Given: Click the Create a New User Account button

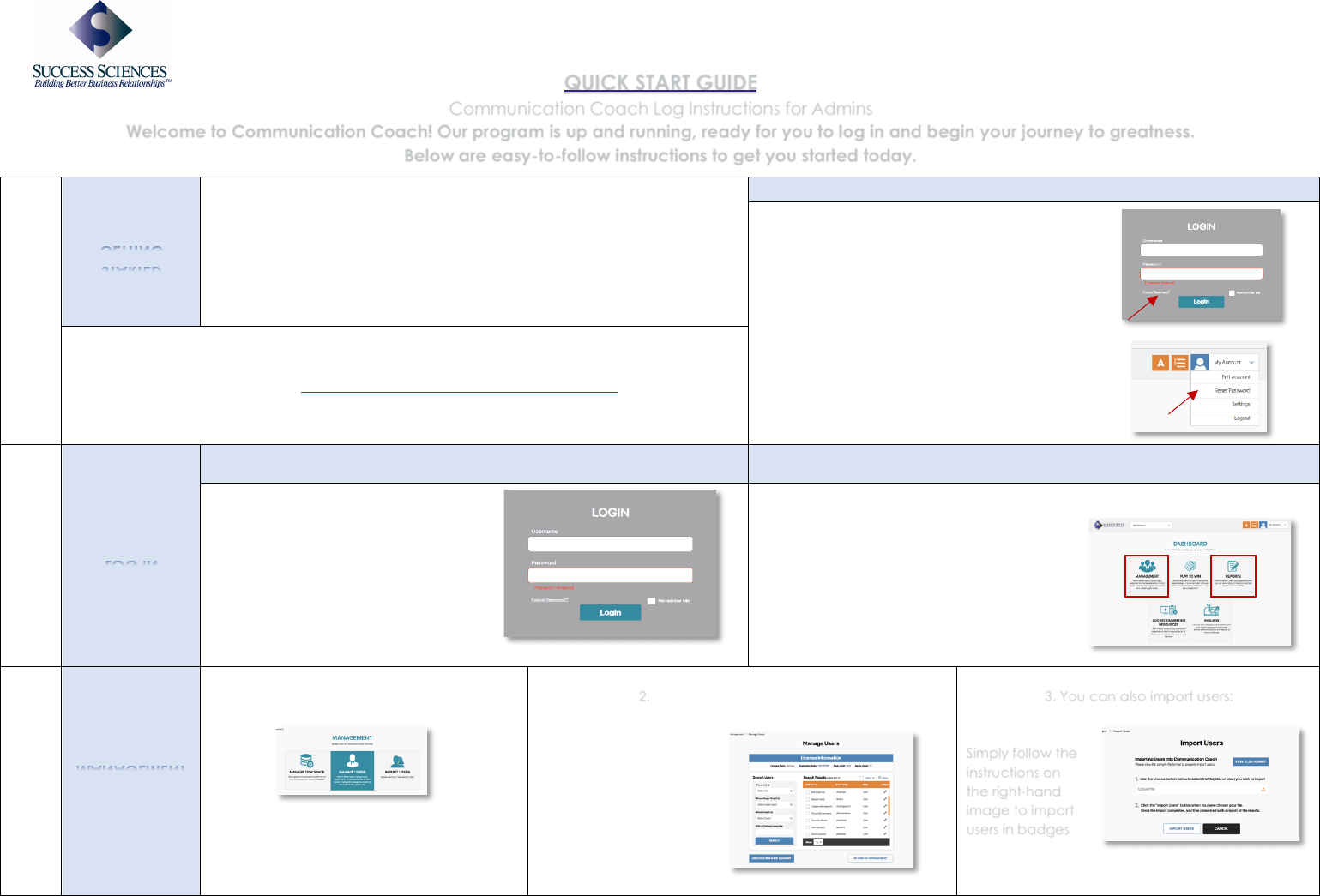Looking at the screenshot, I should (772, 858).
